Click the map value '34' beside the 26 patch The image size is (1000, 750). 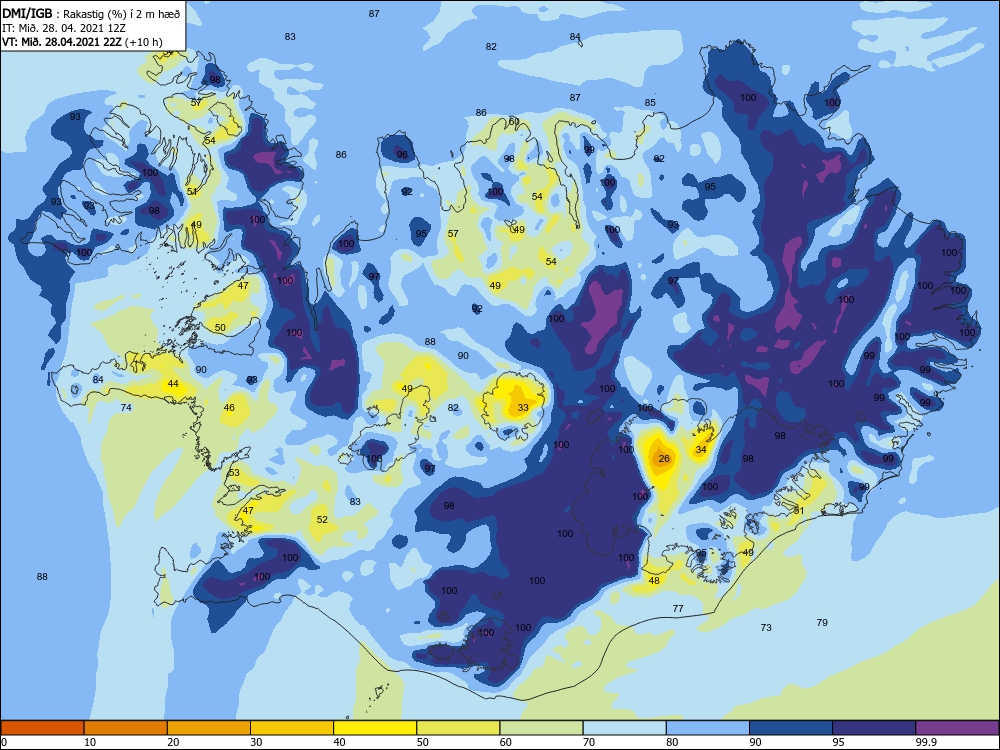click(701, 450)
